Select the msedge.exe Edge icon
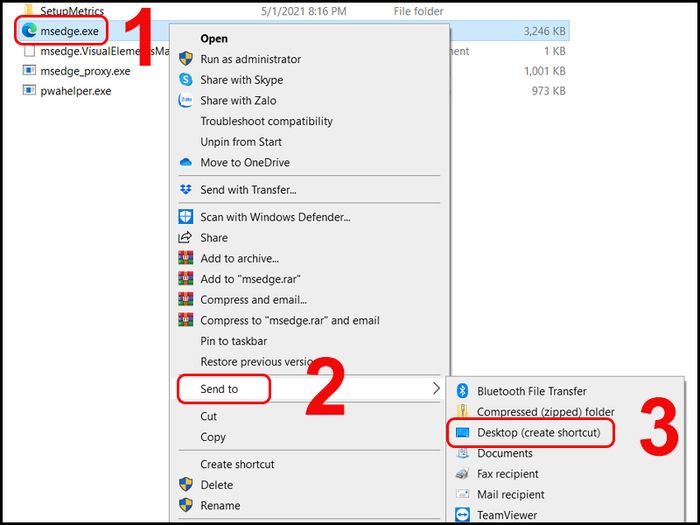The width and height of the screenshot is (700, 525). click(x=29, y=31)
